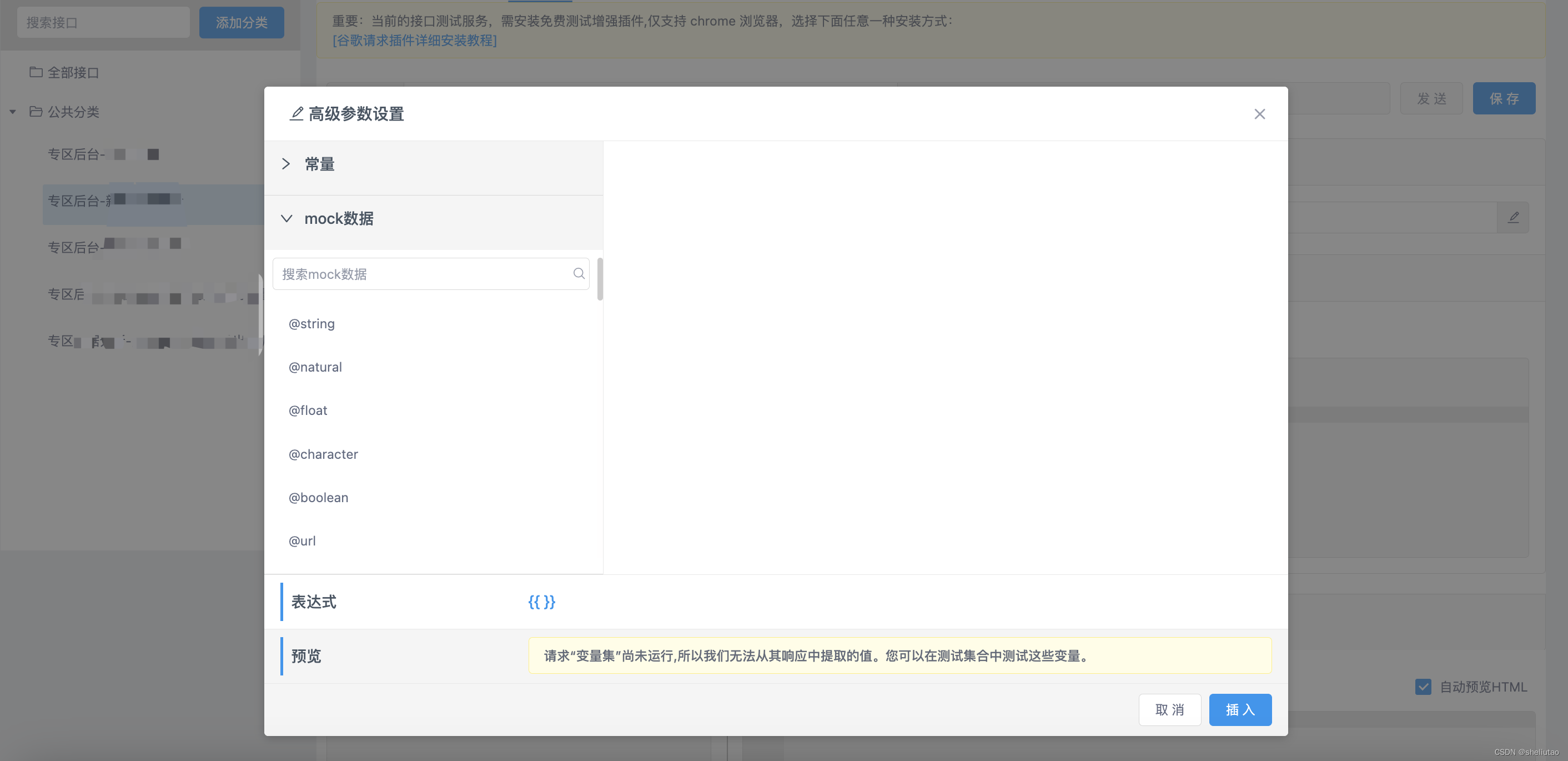Viewport: 1568px width, 761px height.
Task: Click the magnifier icon in mock search
Action: [578, 273]
